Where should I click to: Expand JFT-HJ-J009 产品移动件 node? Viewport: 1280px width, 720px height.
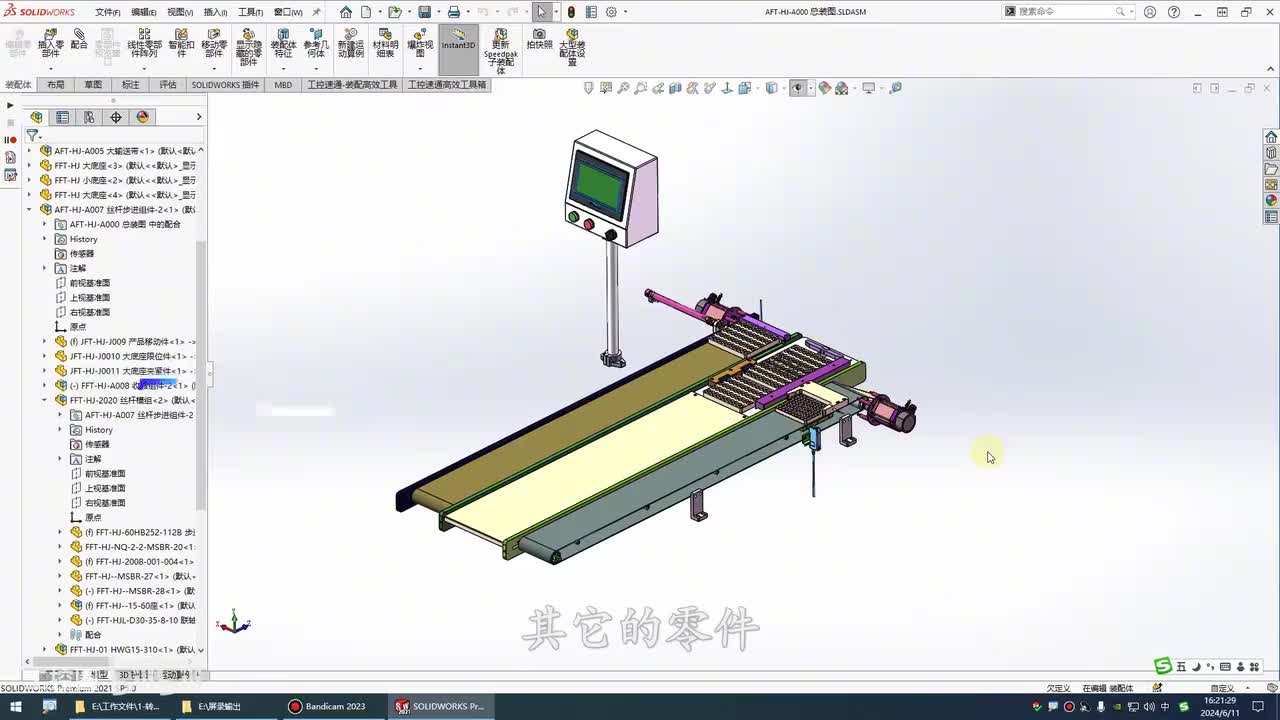click(44, 342)
